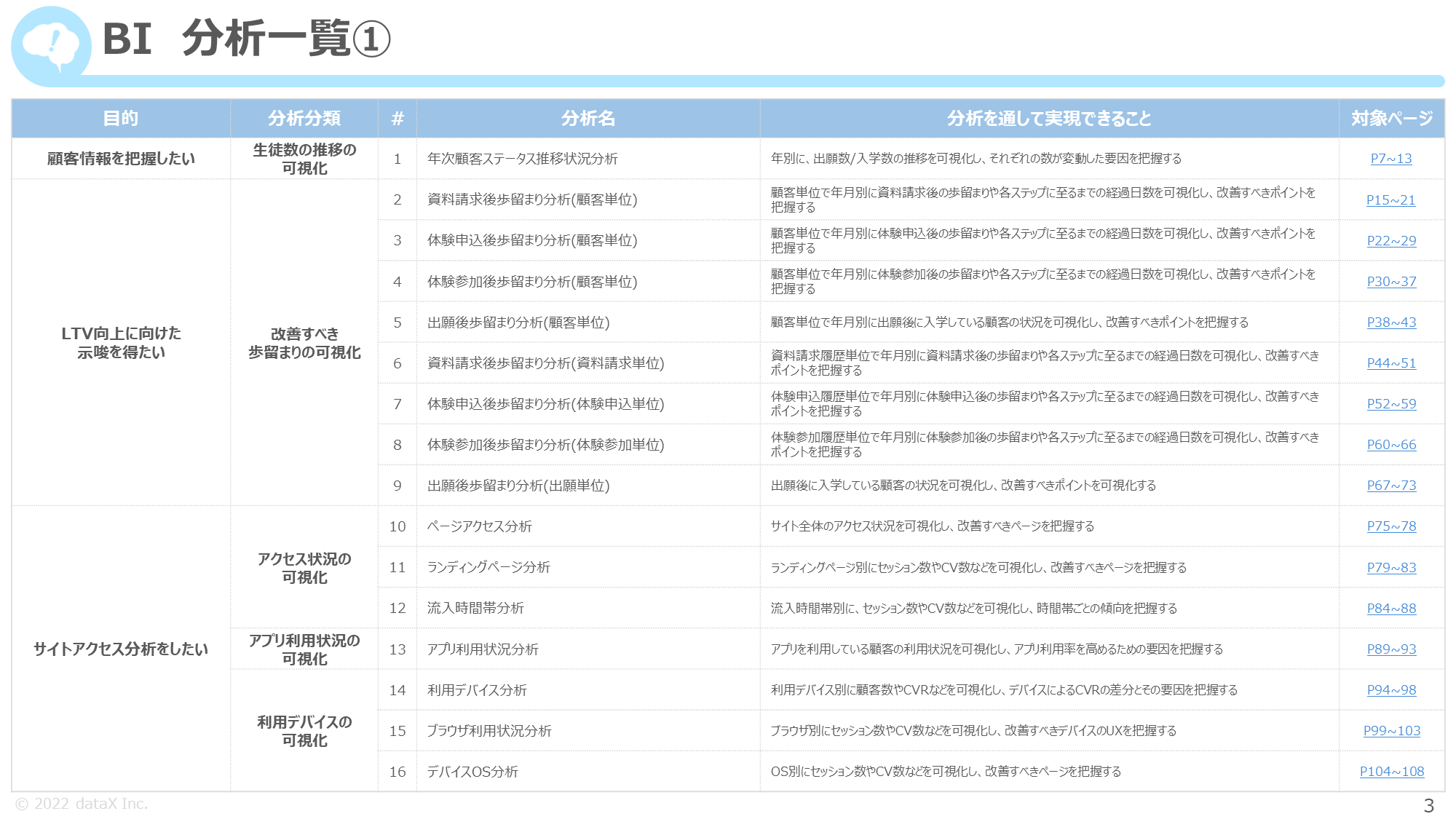The width and height of the screenshot is (1456, 819).
Task: Click the 改善すべき歩留まりの可視化 cell
Action: coord(304,342)
